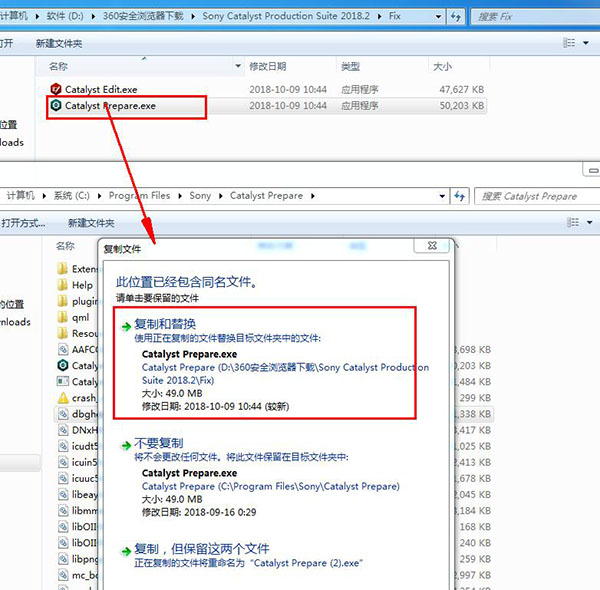Viewport: 600px width, 590px height.
Task: Click 新建文件夹 in Catalyst Prepare toolbar
Action: [x=91, y=223]
